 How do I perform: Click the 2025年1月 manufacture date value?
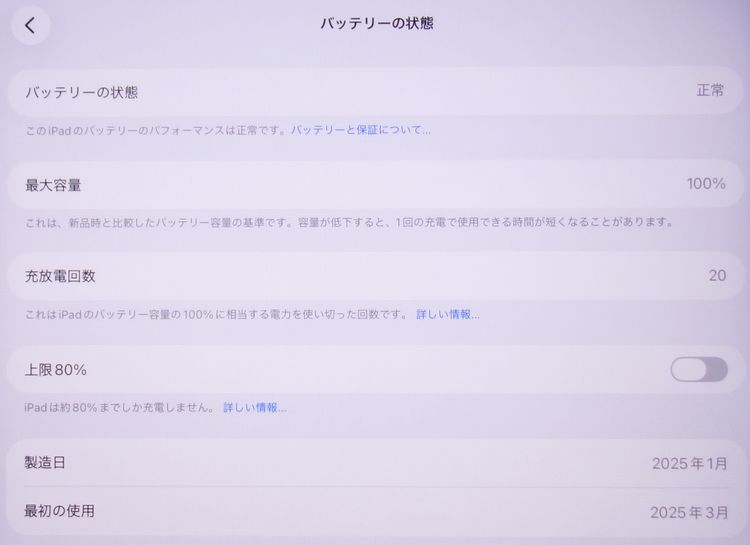tap(689, 464)
